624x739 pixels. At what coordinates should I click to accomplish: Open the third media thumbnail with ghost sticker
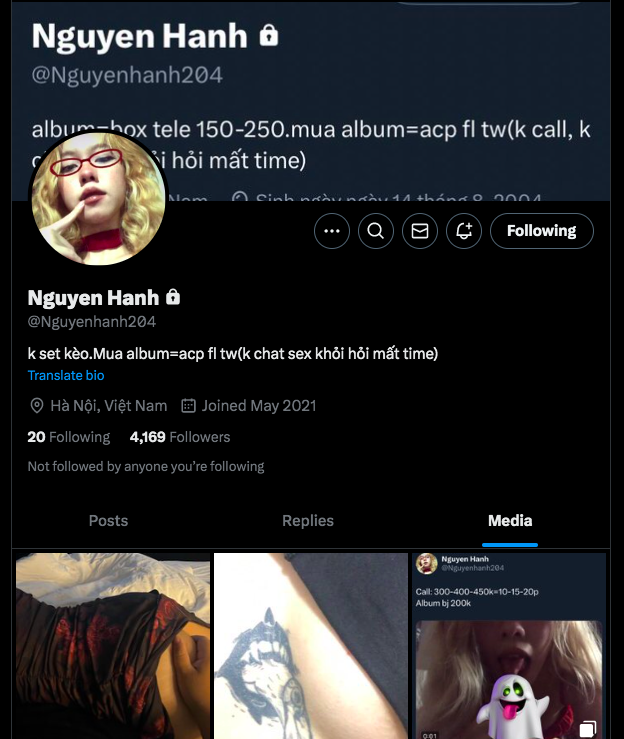[509, 645]
